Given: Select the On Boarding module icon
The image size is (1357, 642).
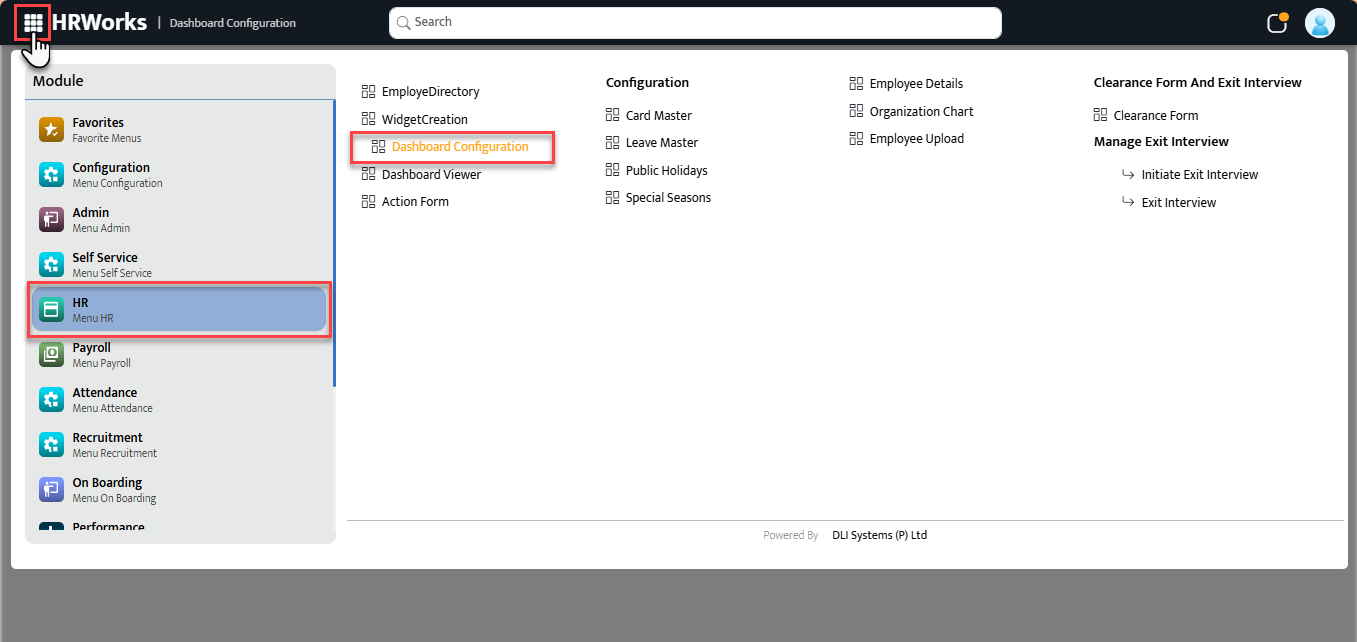Looking at the screenshot, I should pos(51,490).
